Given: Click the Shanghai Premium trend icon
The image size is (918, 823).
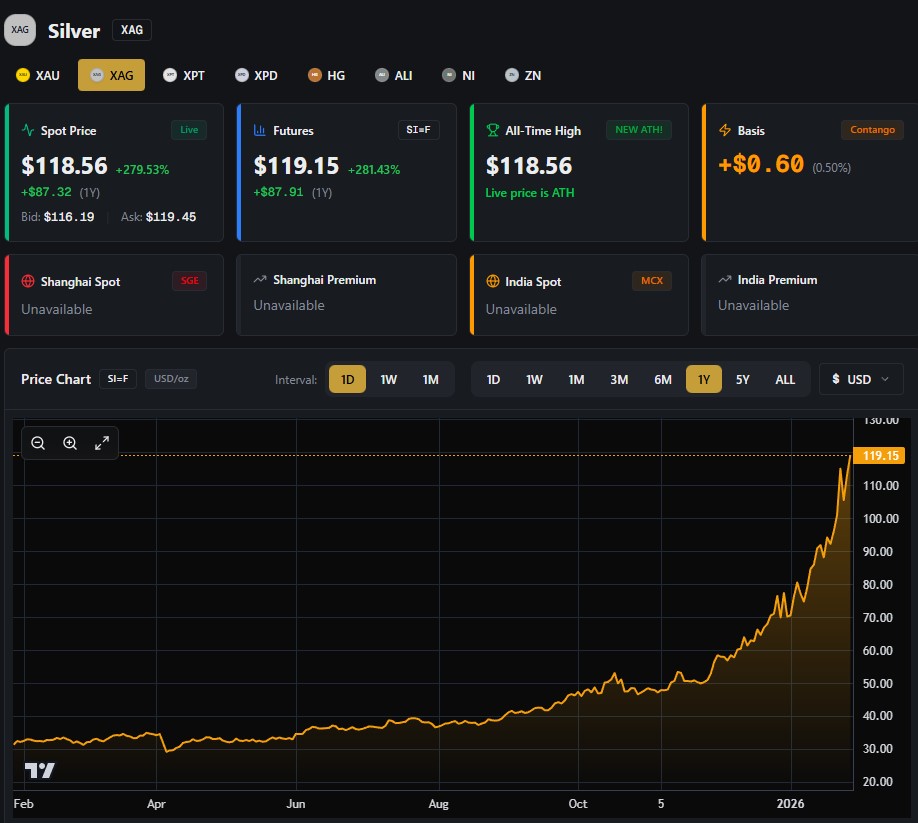Looking at the screenshot, I should [260, 280].
